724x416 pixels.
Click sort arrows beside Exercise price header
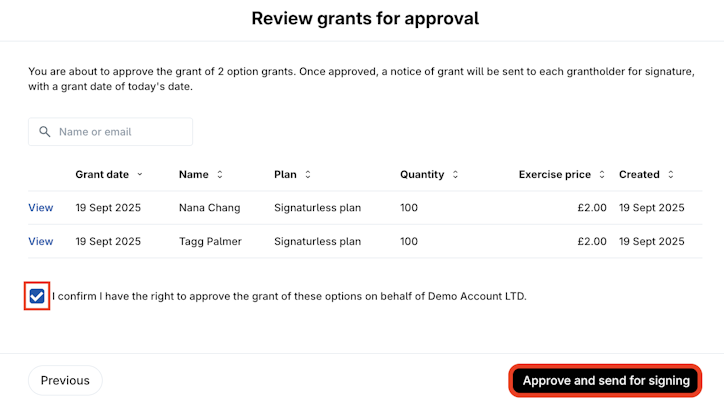pos(602,174)
